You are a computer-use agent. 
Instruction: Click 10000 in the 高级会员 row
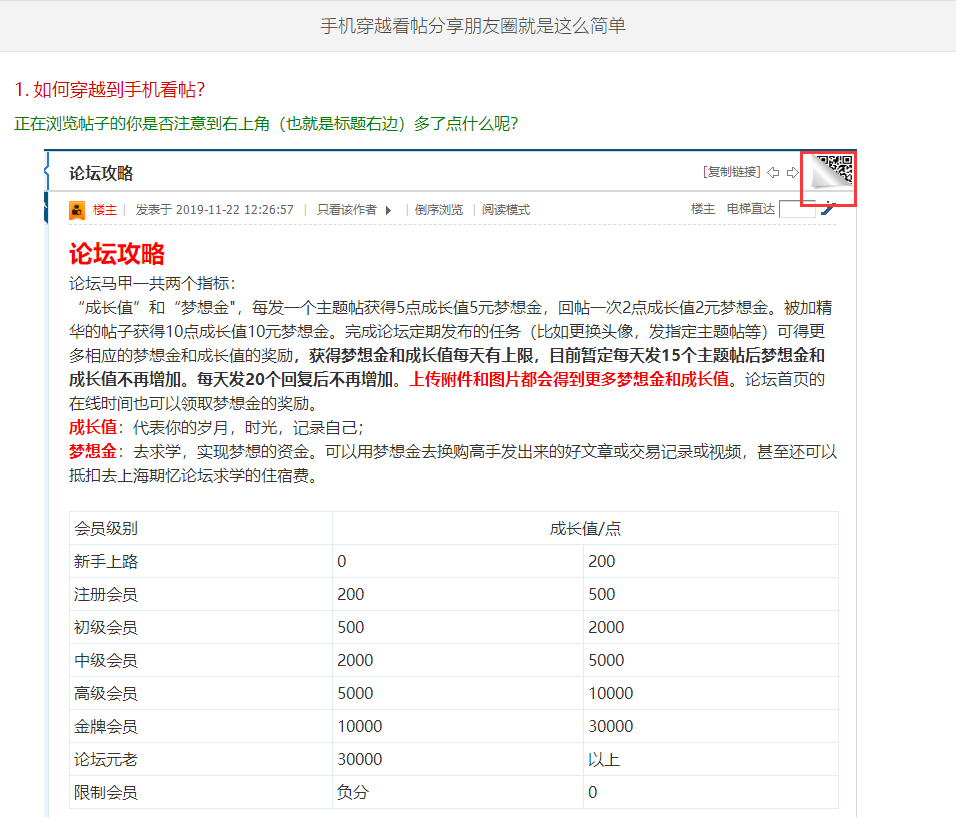click(x=611, y=693)
